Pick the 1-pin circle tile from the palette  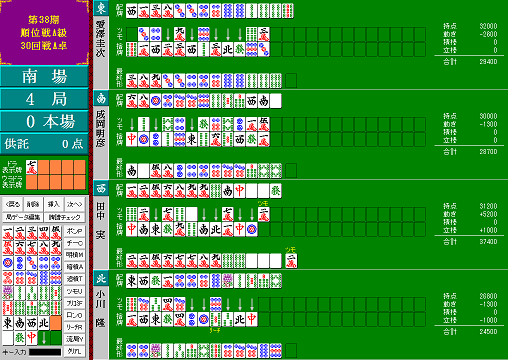point(8,263)
